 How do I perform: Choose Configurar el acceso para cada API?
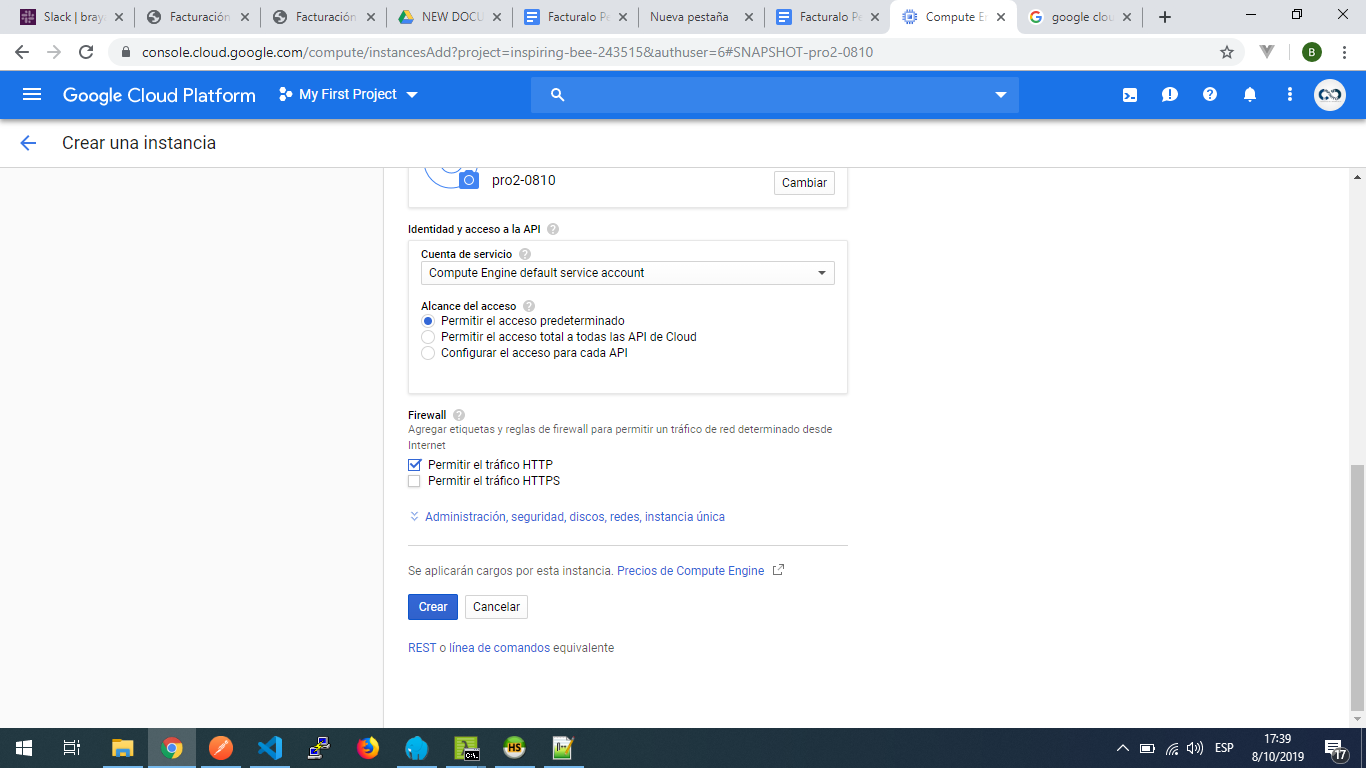[428, 353]
